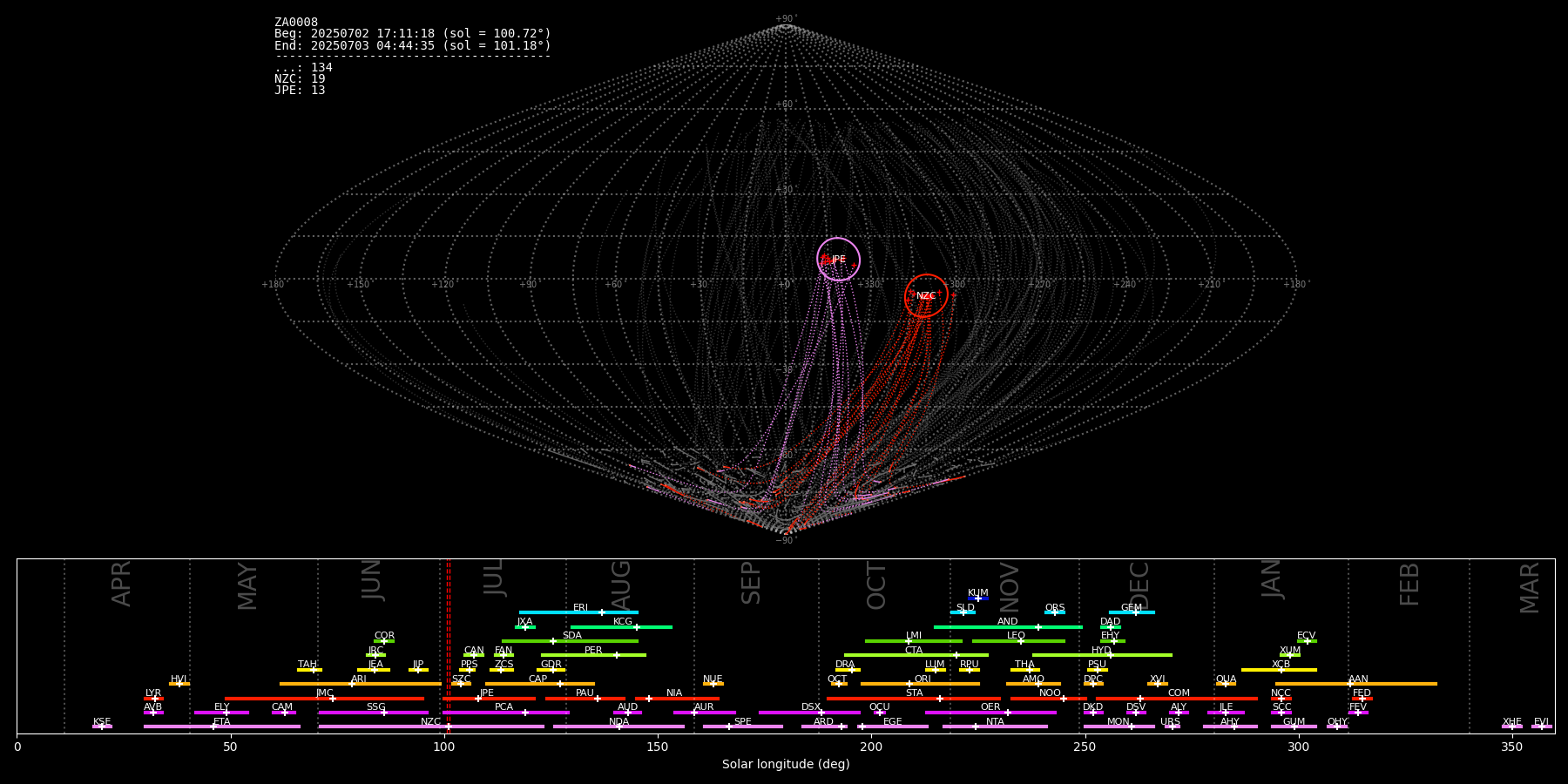The height and width of the screenshot is (784, 1568).
Task: Click the TAH label in timeline
Action: click(308, 665)
